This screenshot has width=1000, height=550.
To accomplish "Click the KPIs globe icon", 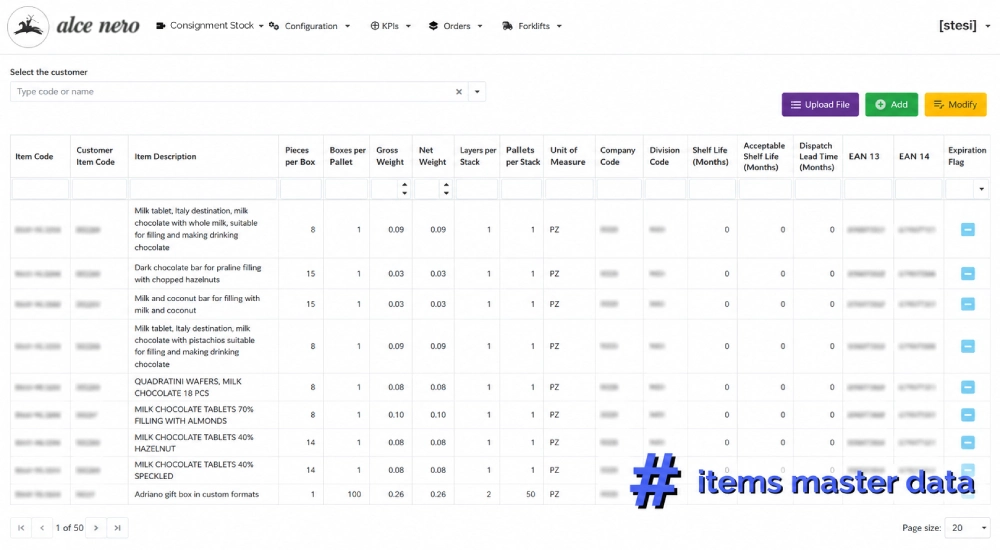I will point(375,26).
